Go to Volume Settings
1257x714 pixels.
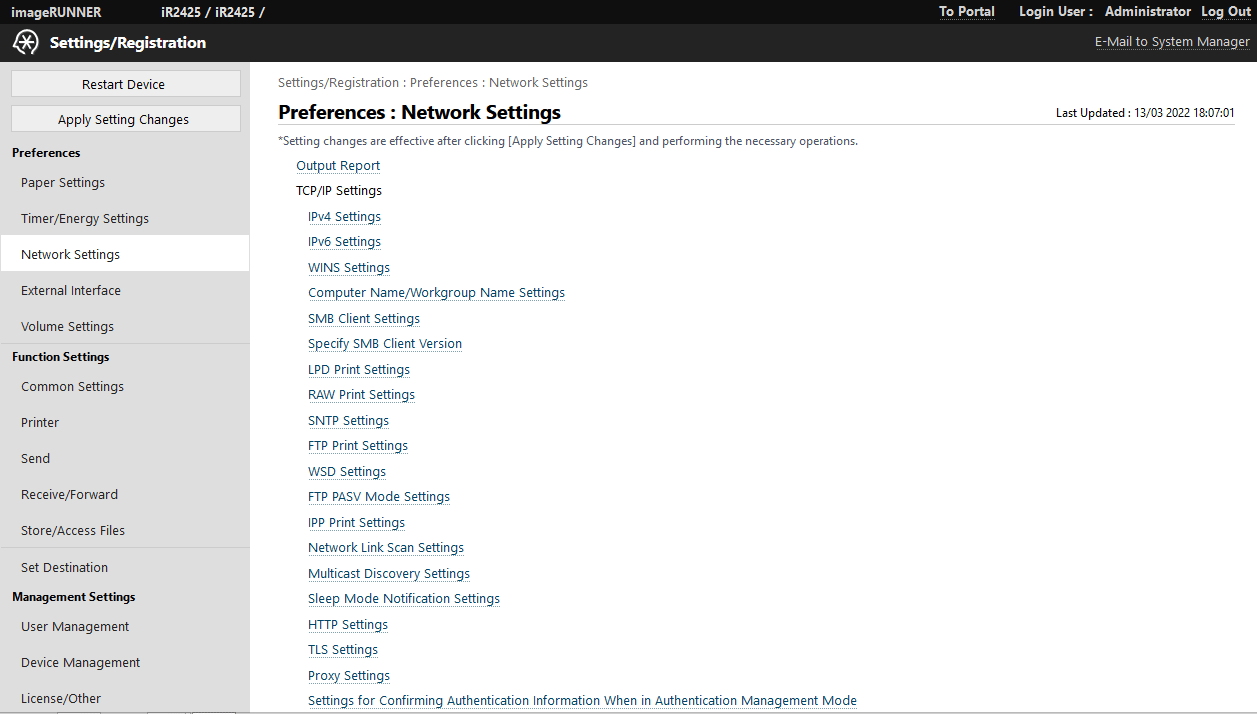[67, 327]
